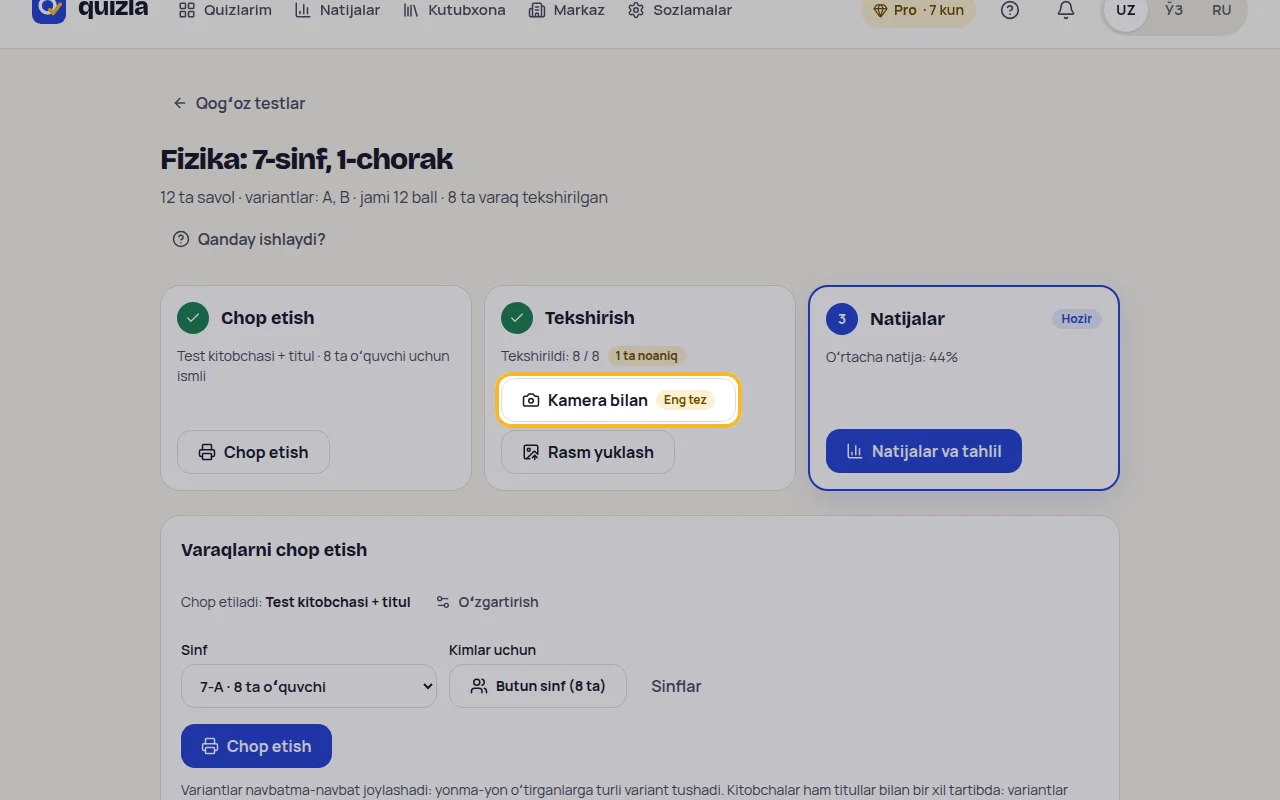Image resolution: width=1280 pixels, height=800 pixels.
Task: Go to Kutubxona in top navigation
Action: [454, 10]
